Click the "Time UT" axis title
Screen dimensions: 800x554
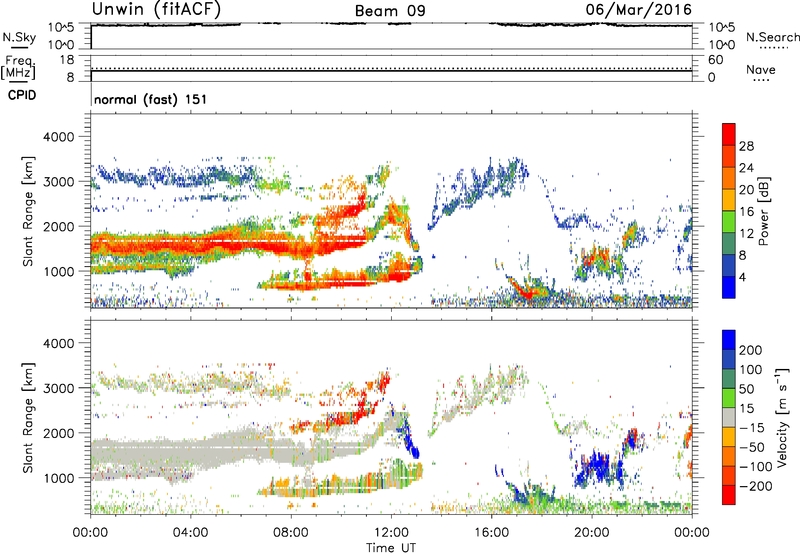391,548
